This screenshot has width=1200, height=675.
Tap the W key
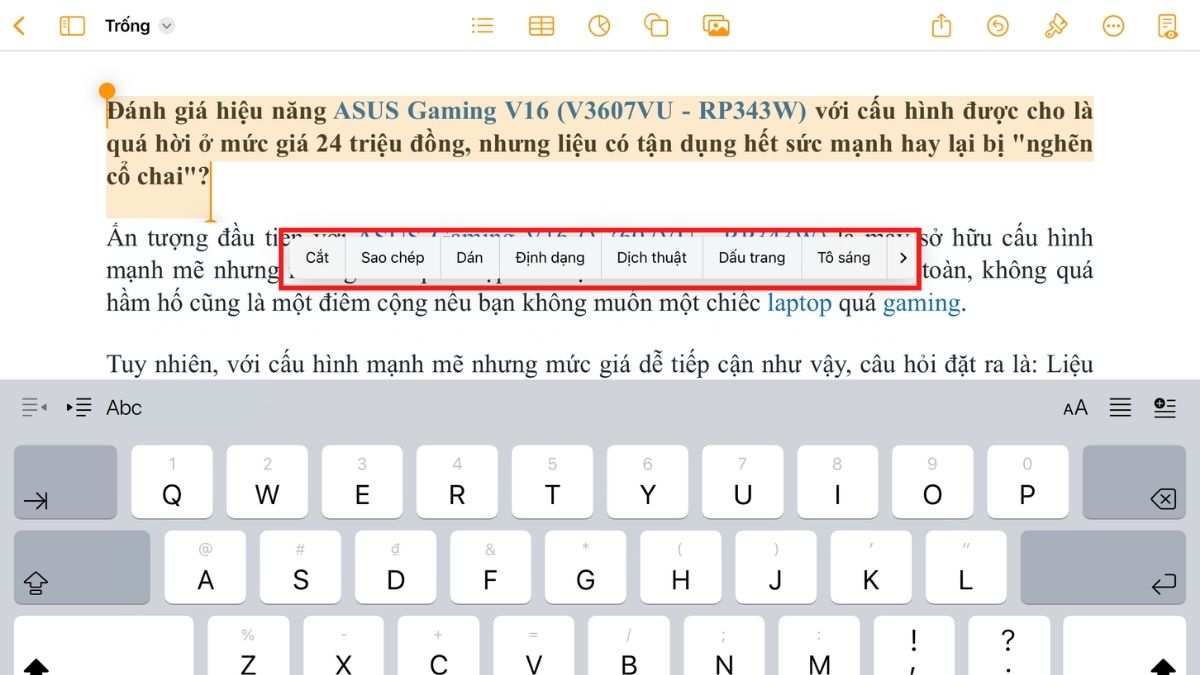(267, 482)
